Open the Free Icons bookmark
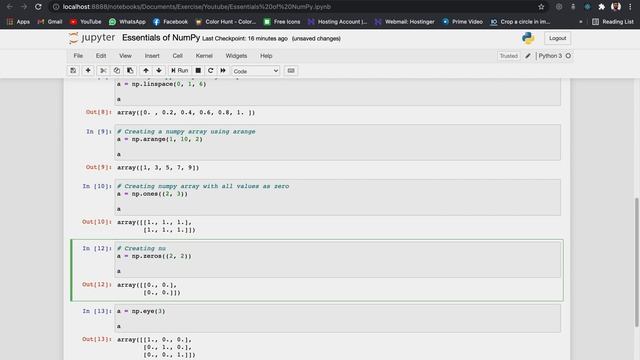 [x=282, y=22]
